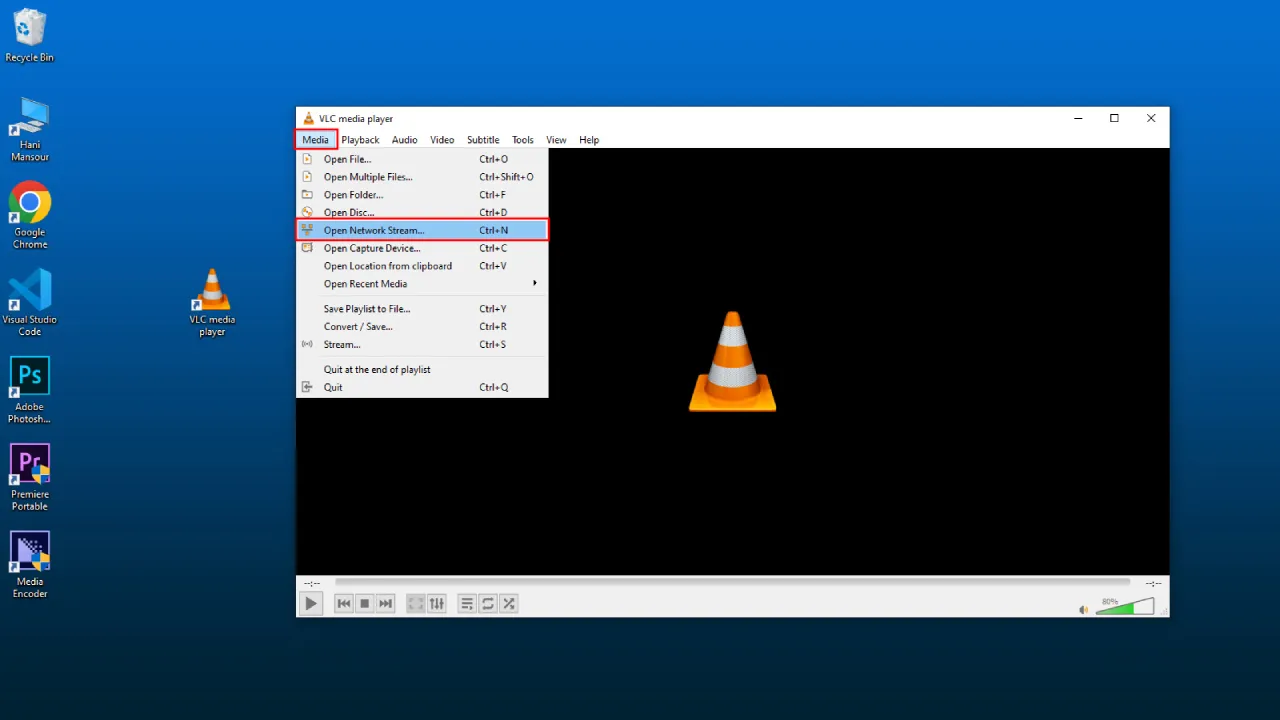Toggle random shuffle playback button
Image resolution: width=1280 pixels, height=720 pixels.
pos(509,603)
